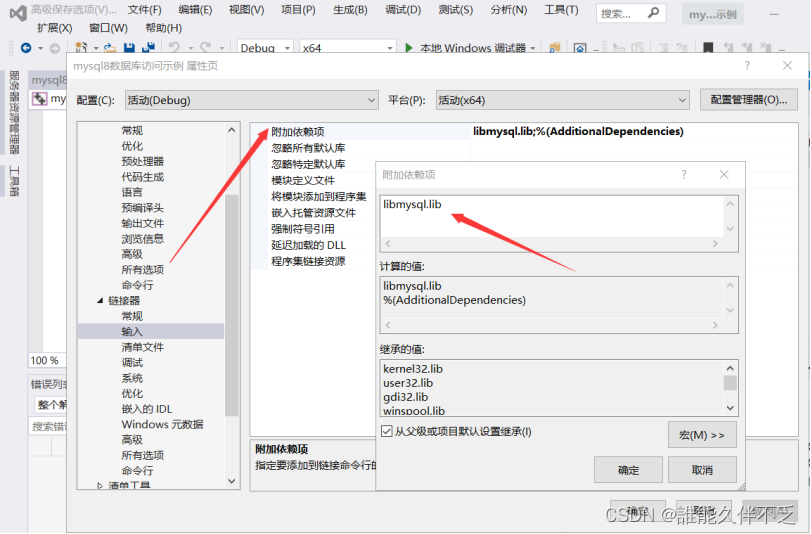
Task: Toggle 从父级或项目默认设置继承 checkbox
Action: 386,431
